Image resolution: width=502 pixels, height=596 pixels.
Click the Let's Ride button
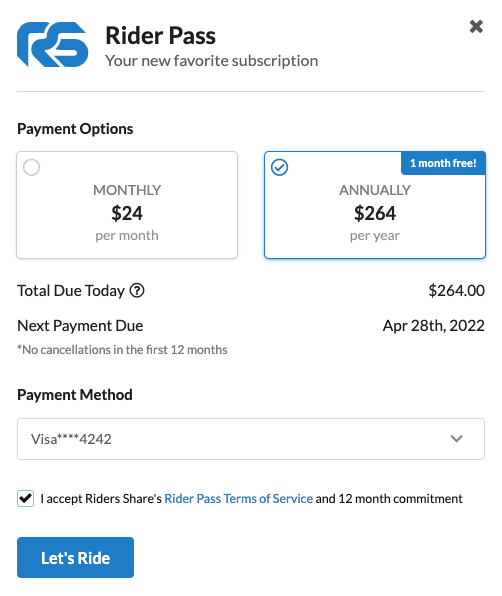click(75, 558)
